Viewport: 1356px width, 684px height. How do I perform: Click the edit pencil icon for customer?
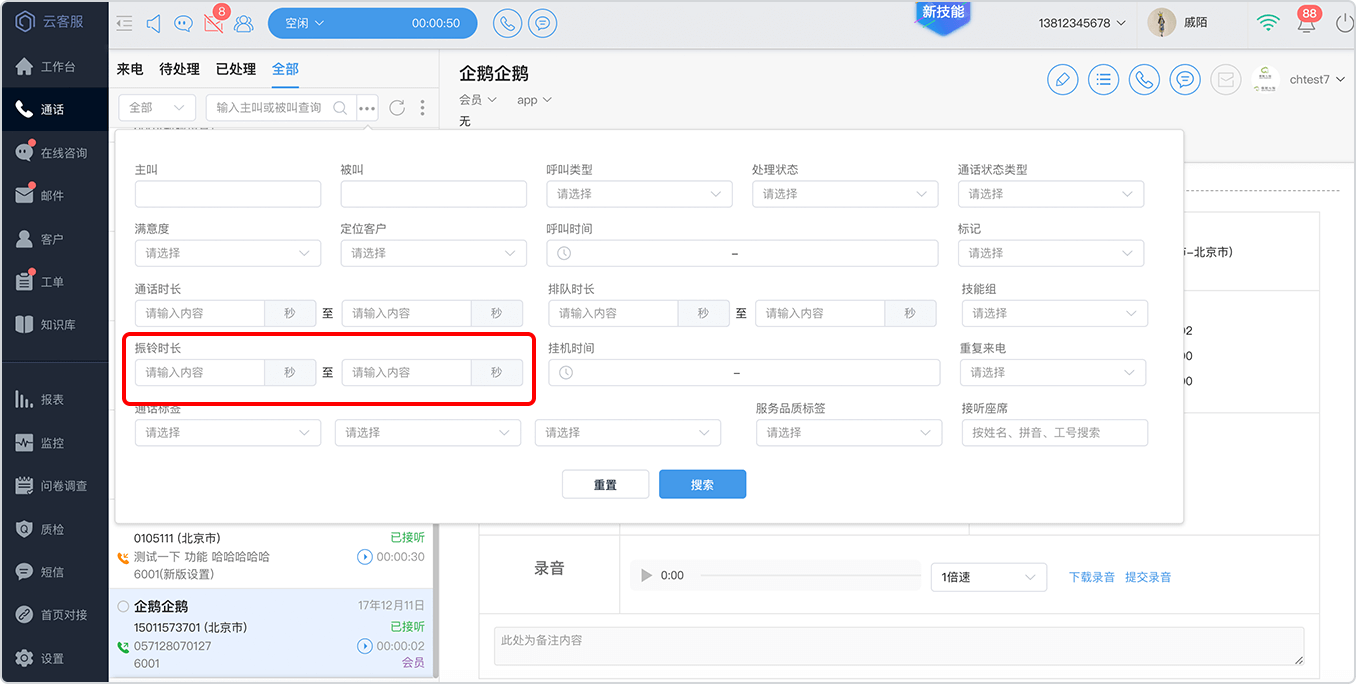[1063, 79]
